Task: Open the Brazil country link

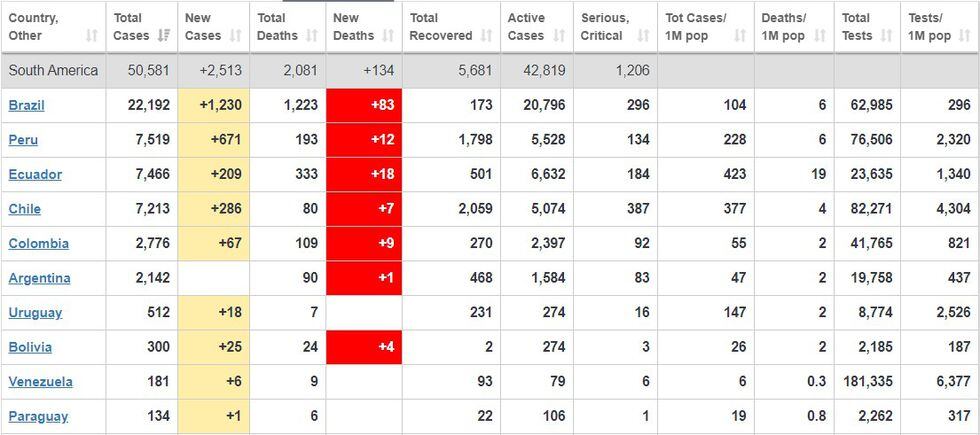Action: click(x=26, y=105)
